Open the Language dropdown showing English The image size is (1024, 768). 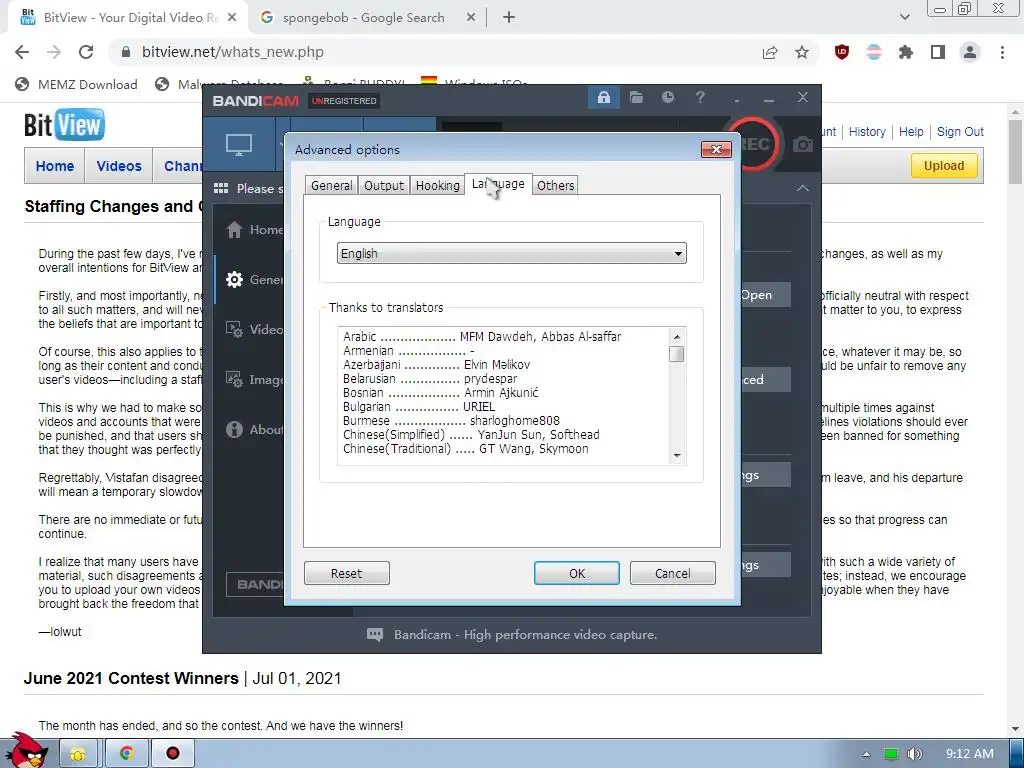[x=511, y=253]
